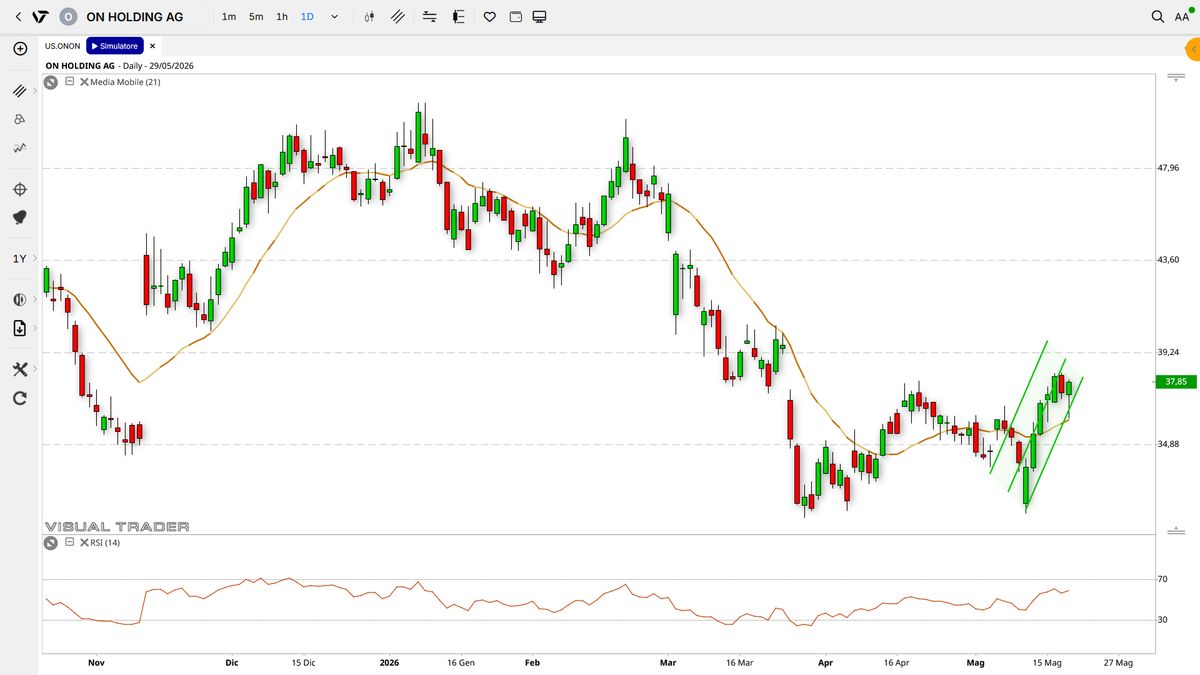Expand the tools settings submenu arrow
Image resolution: width=1200 pixels, height=675 pixels.
35,369
